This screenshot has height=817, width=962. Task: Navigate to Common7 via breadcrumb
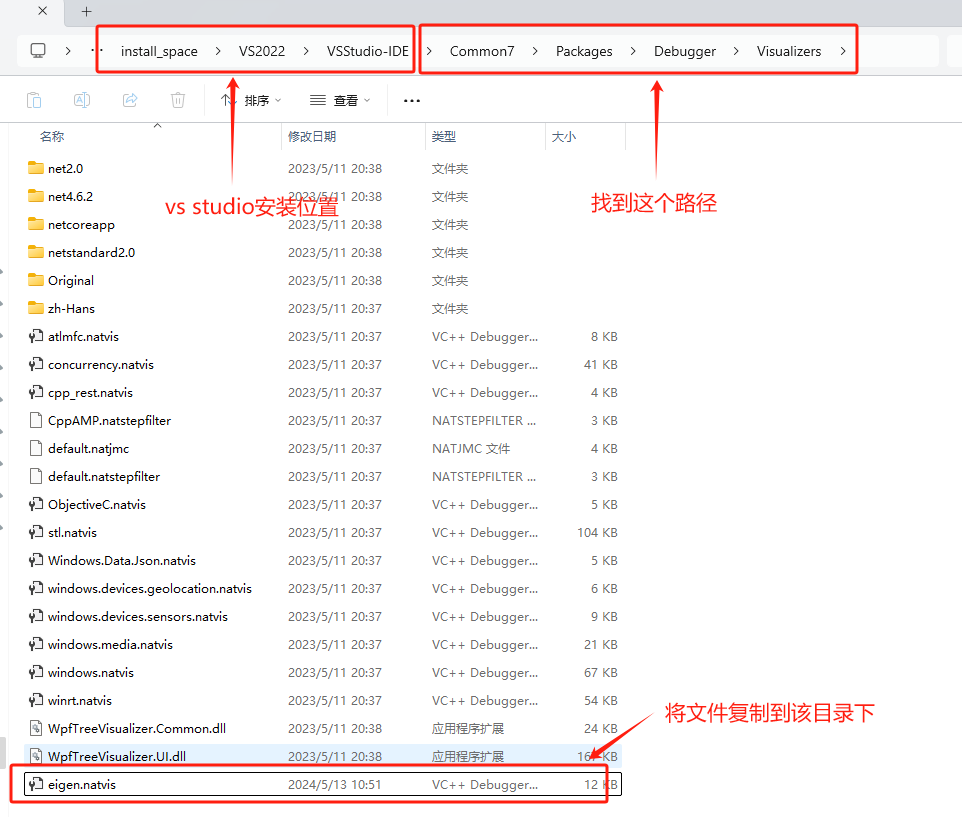[x=482, y=50]
